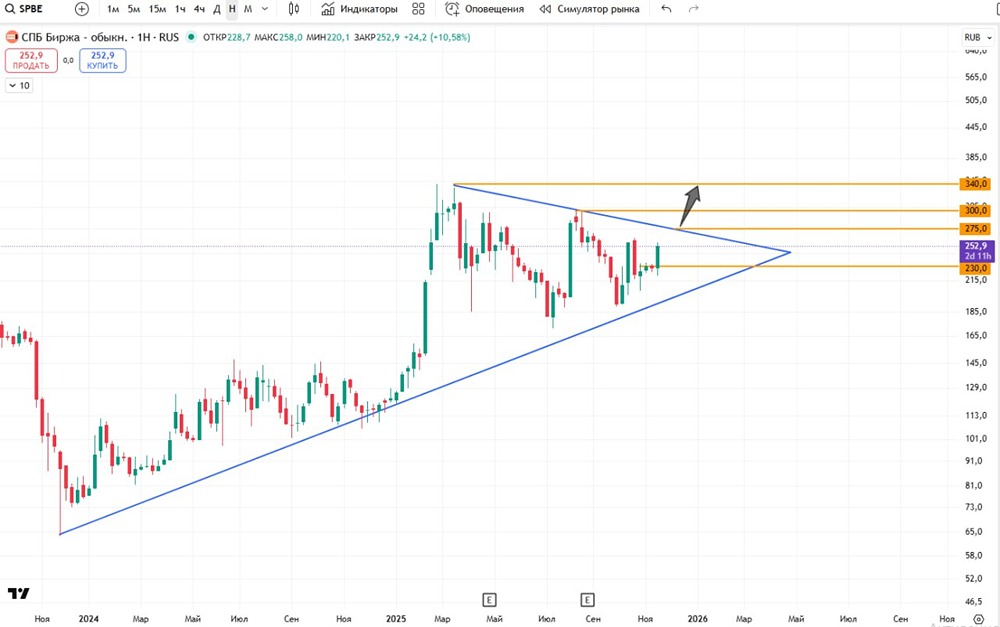Expand timeframe dropdown arrow

[x=265, y=9]
